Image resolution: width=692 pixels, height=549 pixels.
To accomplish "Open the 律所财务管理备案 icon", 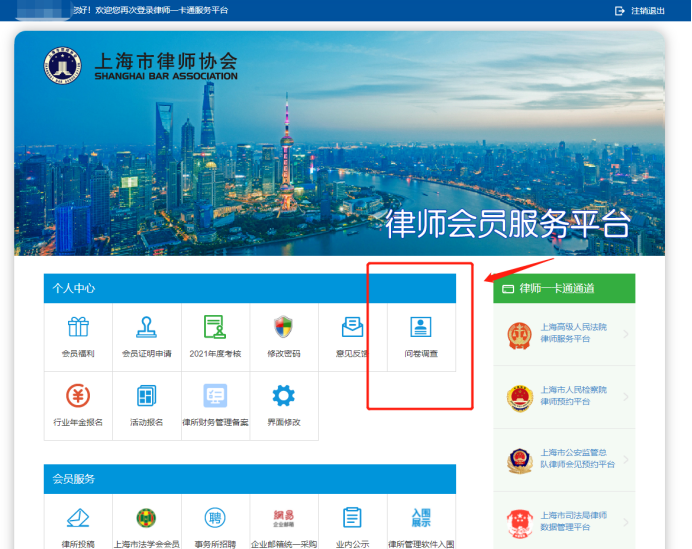I will pyautogui.click(x=215, y=397).
